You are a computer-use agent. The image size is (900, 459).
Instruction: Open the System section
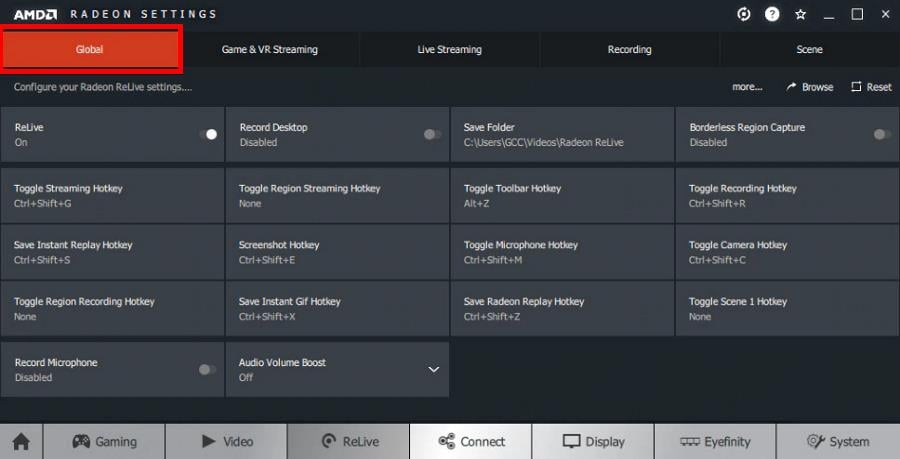tap(837, 441)
